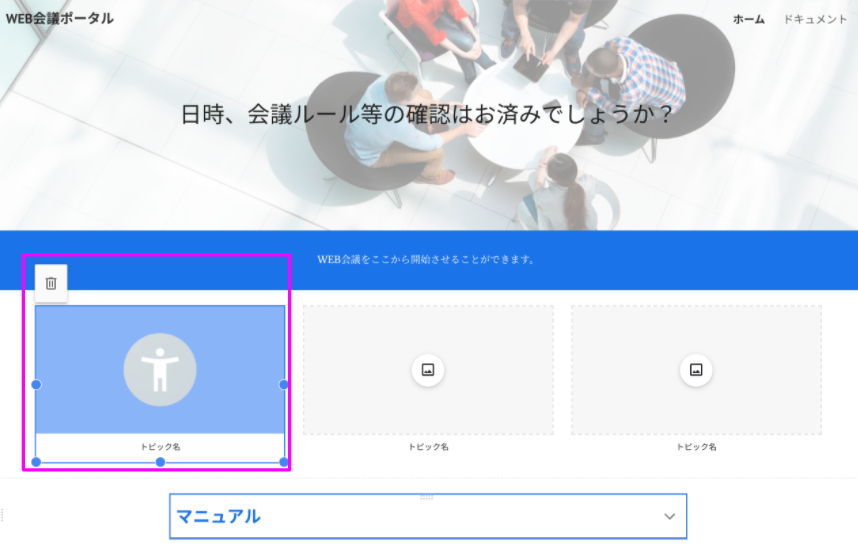Select the blue banner text about WEB会議

click(x=428, y=259)
